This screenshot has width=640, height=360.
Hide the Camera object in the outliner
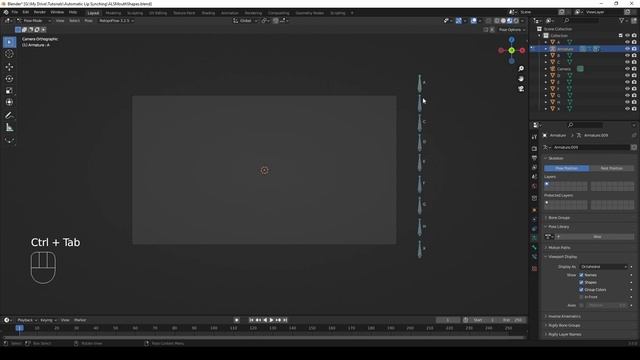click(x=627, y=69)
